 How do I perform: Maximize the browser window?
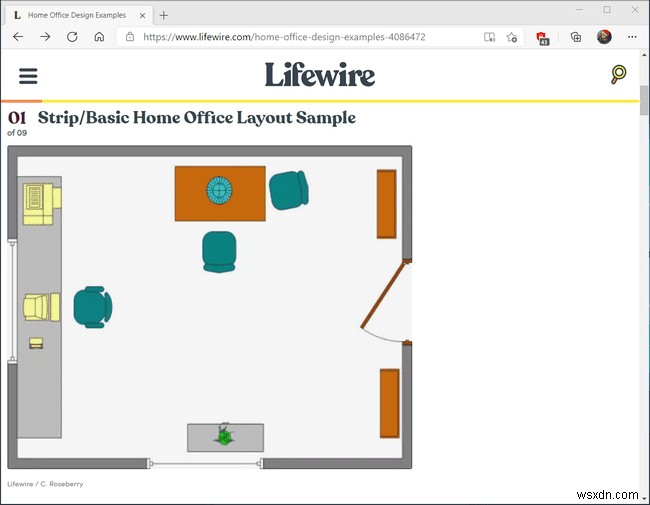[607, 10]
